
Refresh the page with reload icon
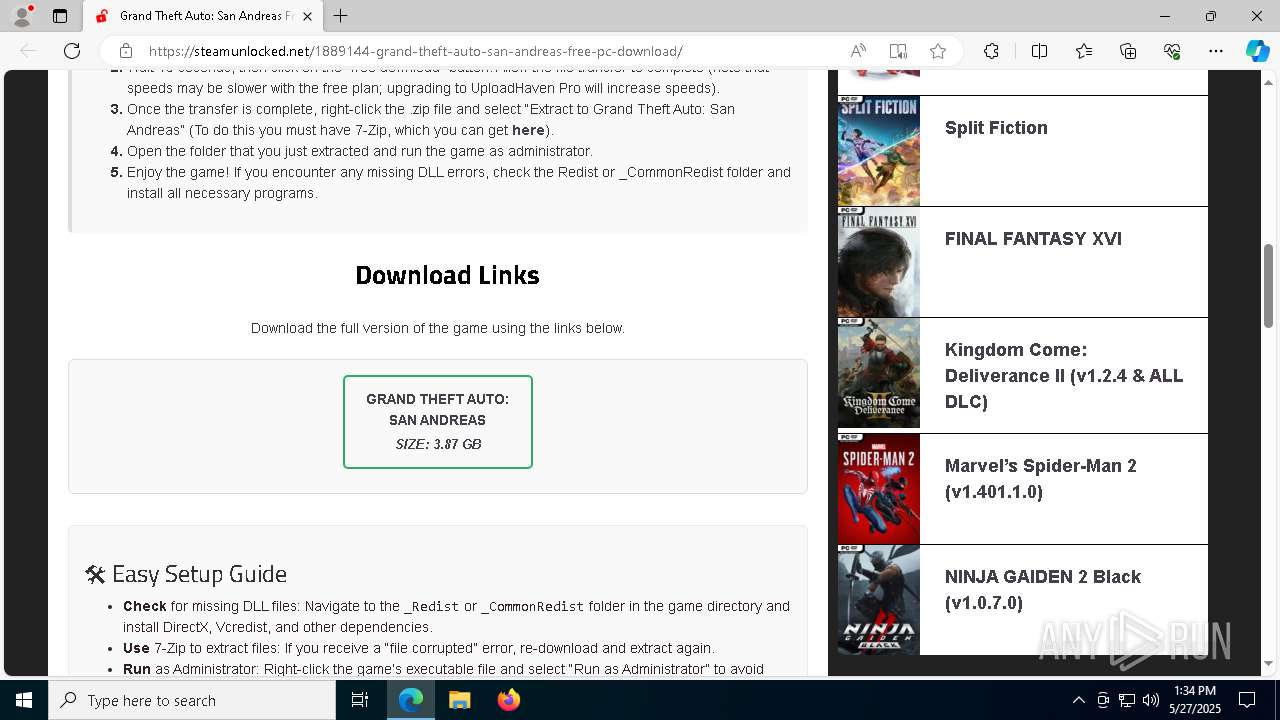coord(72,51)
